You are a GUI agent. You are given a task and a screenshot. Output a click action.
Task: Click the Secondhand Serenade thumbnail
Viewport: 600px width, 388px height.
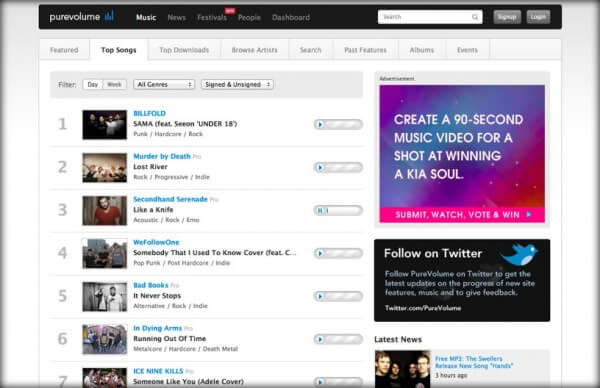click(104, 210)
